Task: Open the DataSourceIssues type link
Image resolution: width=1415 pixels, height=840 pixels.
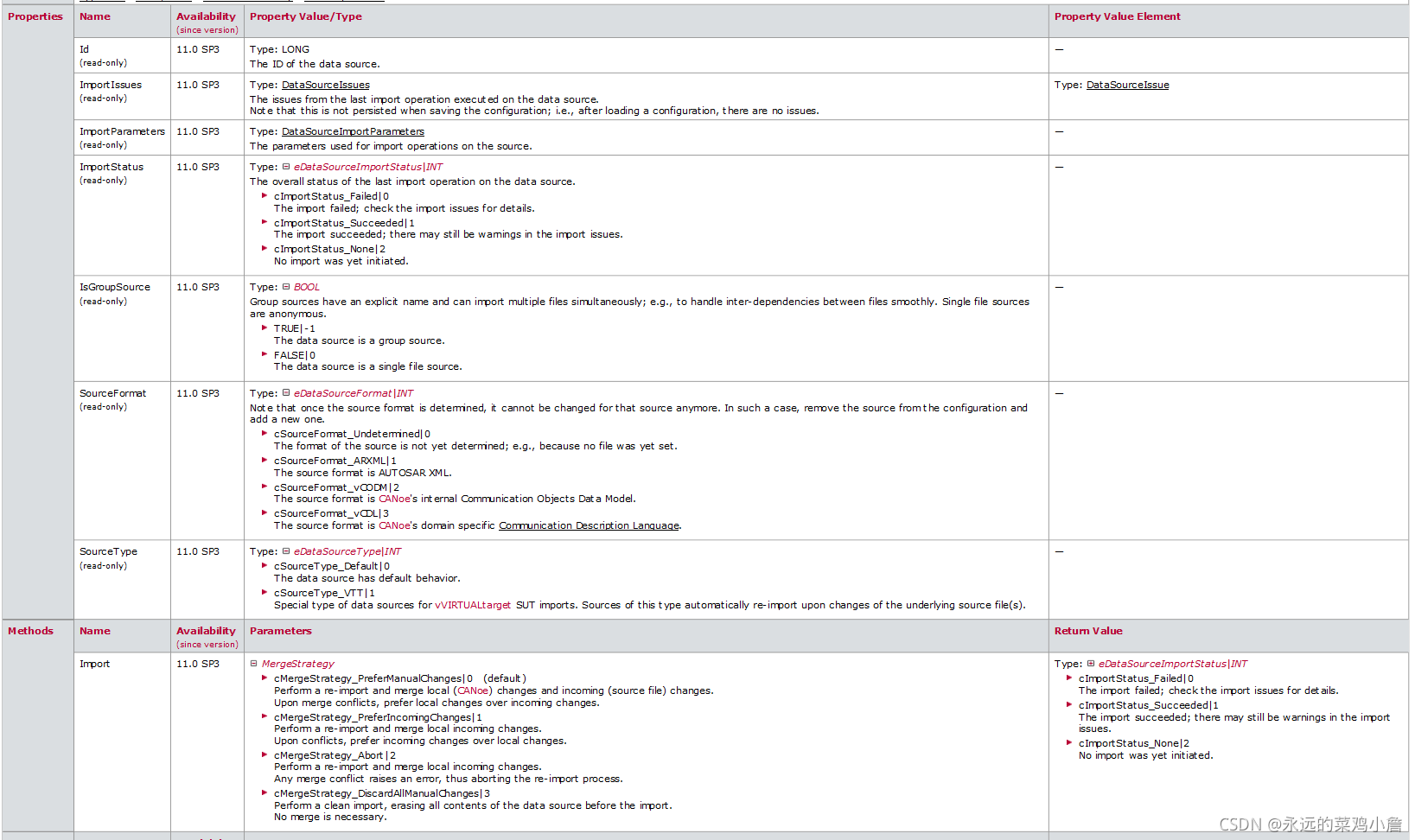Action: point(326,85)
